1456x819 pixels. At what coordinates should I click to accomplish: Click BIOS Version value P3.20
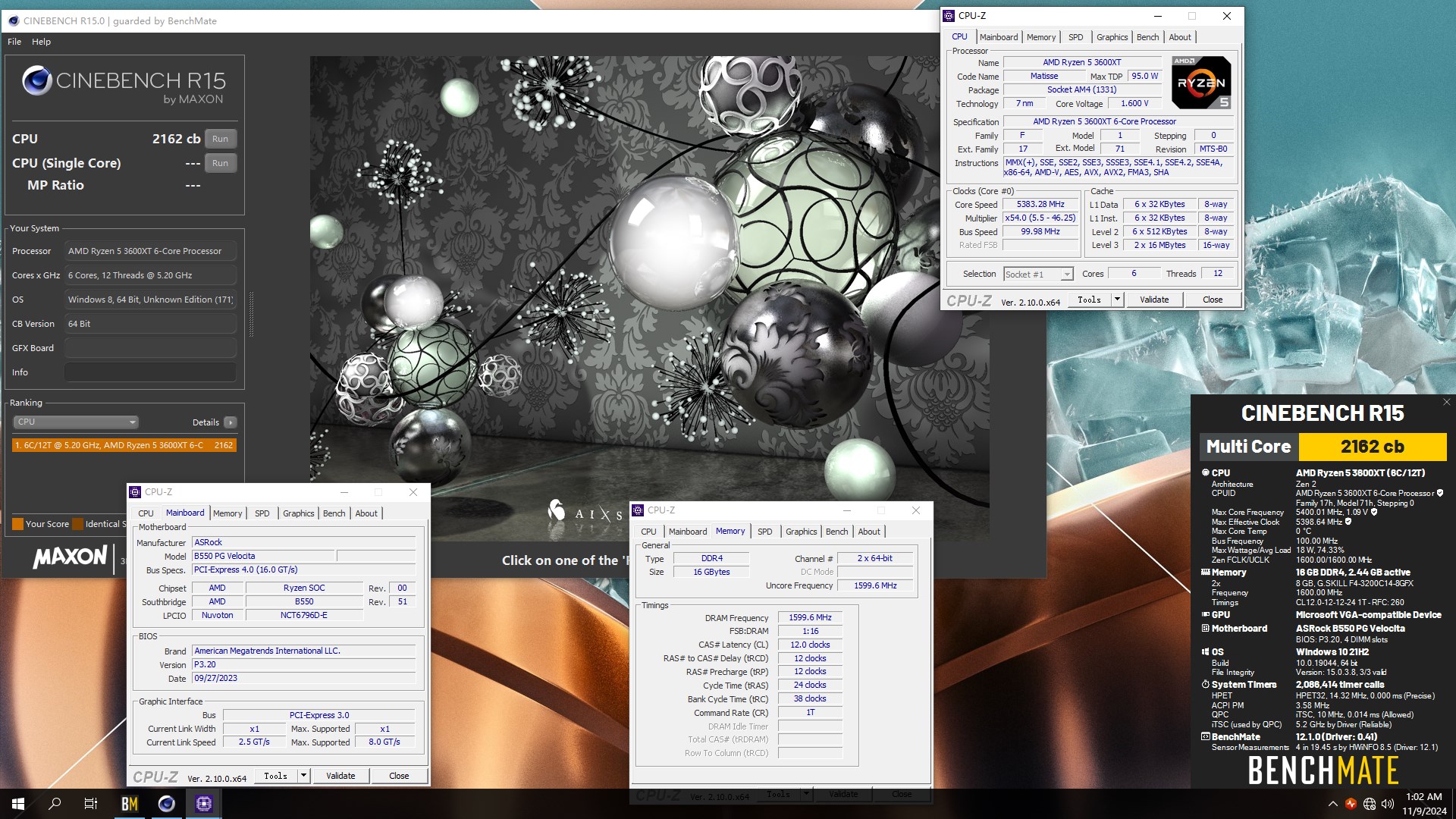(x=304, y=665)
